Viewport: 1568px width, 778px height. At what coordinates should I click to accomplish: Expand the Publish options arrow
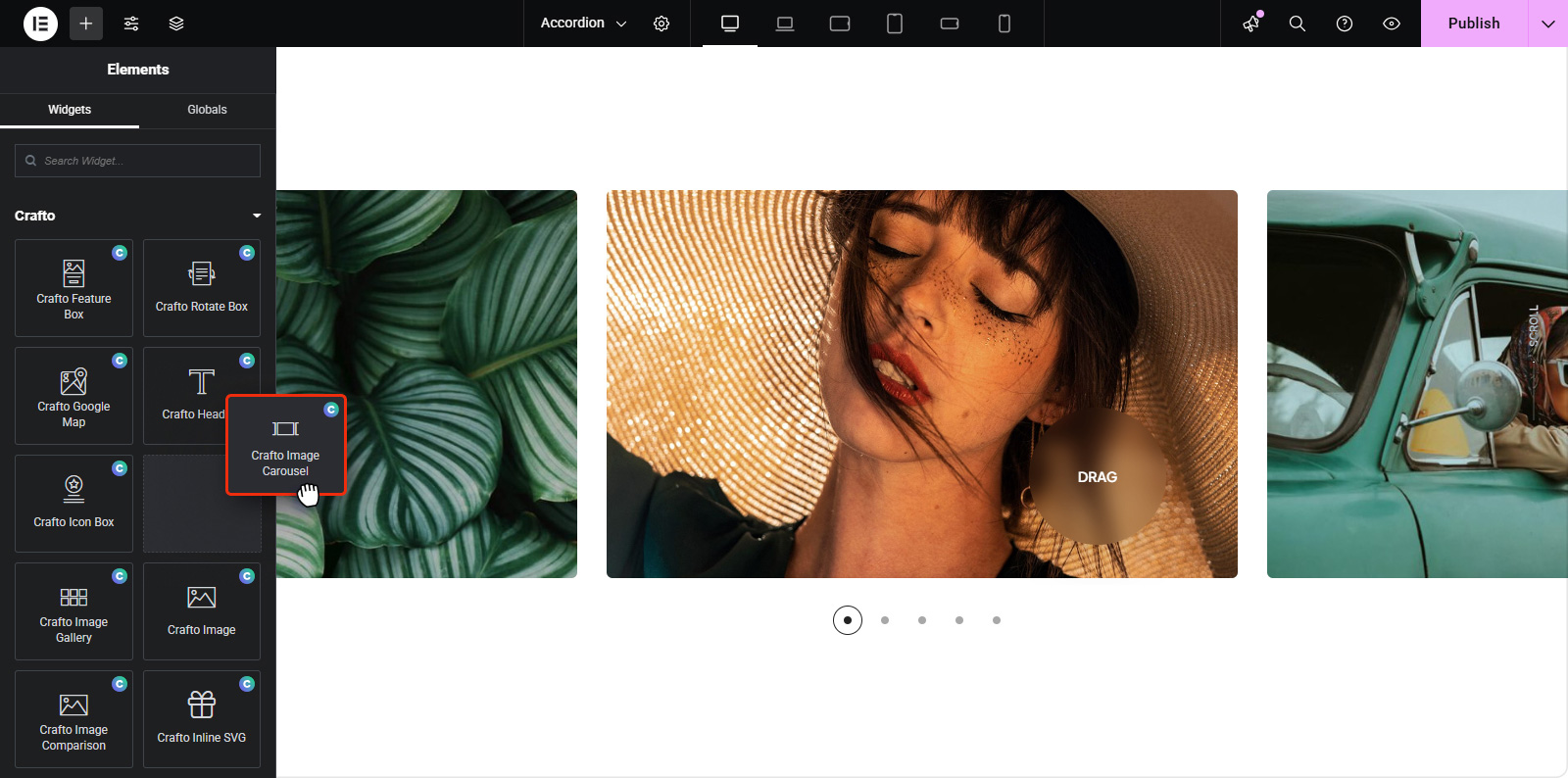[1548, 24]
